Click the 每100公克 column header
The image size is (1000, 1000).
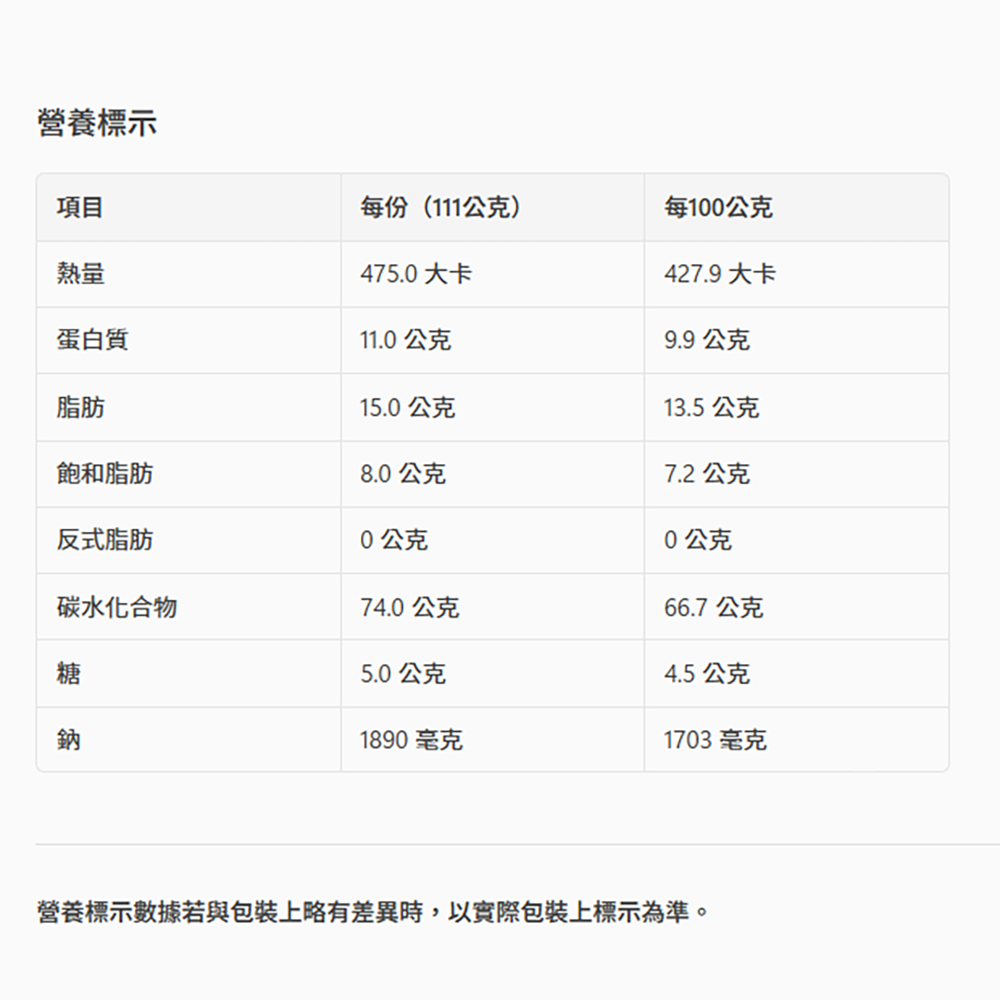tap(718, 208)
